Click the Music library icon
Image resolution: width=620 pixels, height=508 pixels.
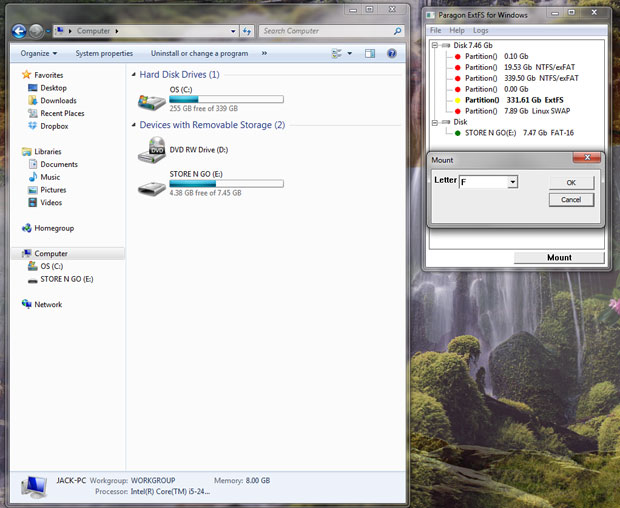(x=33, y=177)
